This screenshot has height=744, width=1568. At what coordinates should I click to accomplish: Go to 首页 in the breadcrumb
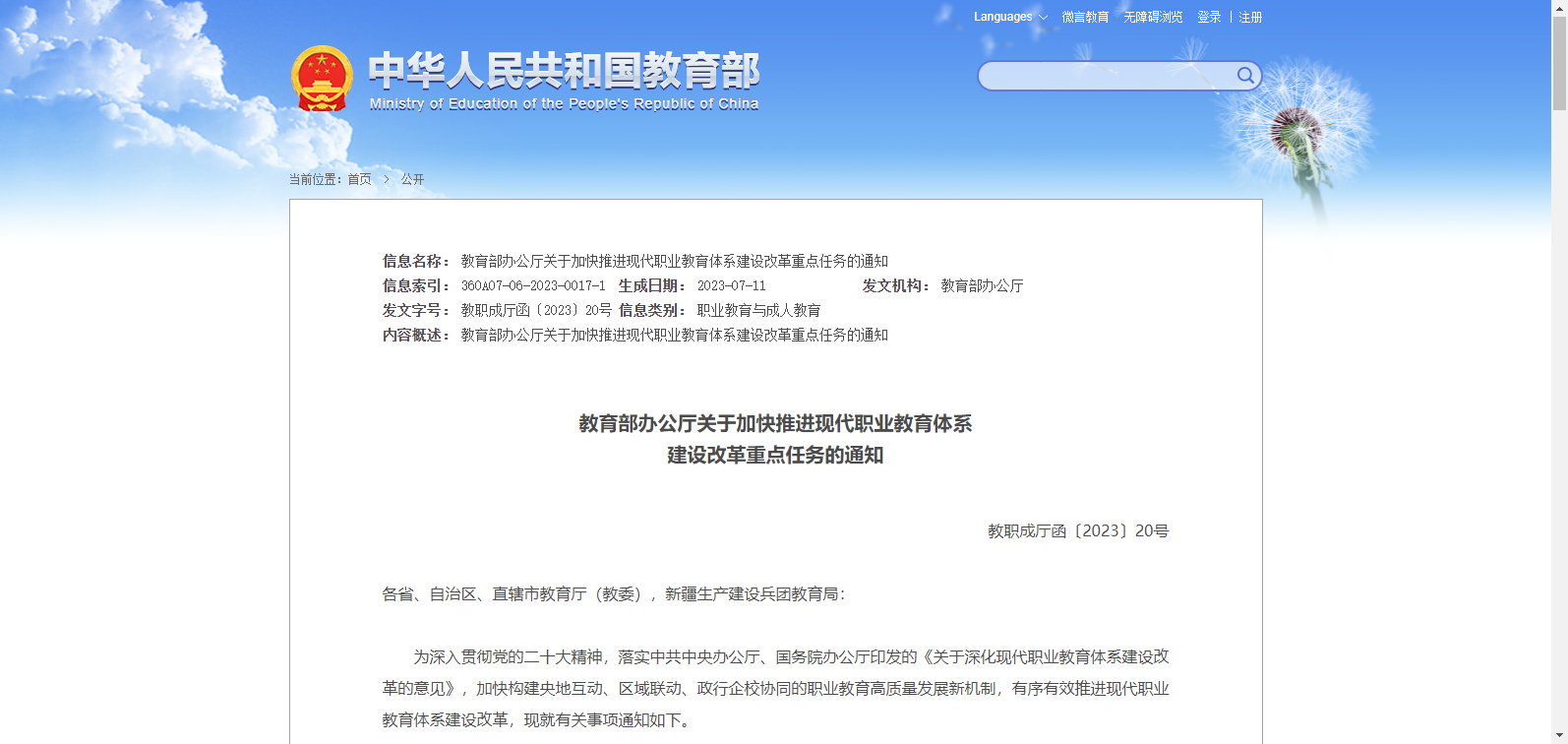click(359, 179)
